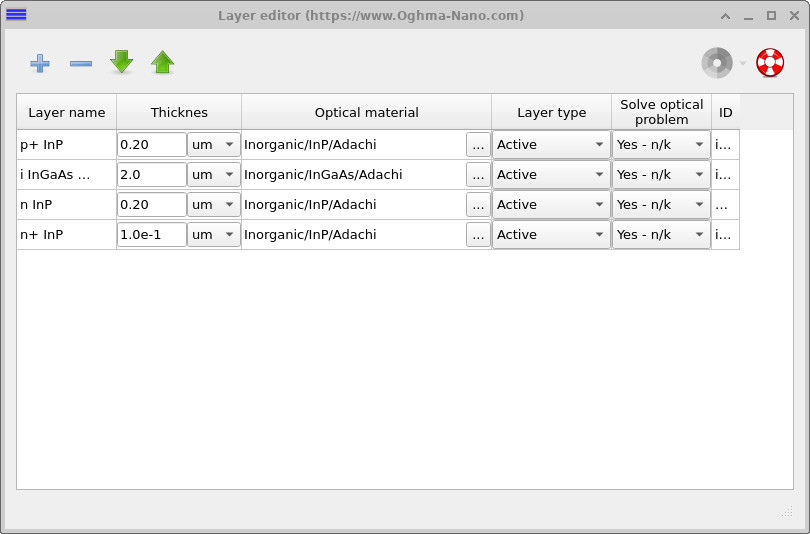Open thickness unit dropdown for n InP
810x534 pixels.
pos(213,205)
